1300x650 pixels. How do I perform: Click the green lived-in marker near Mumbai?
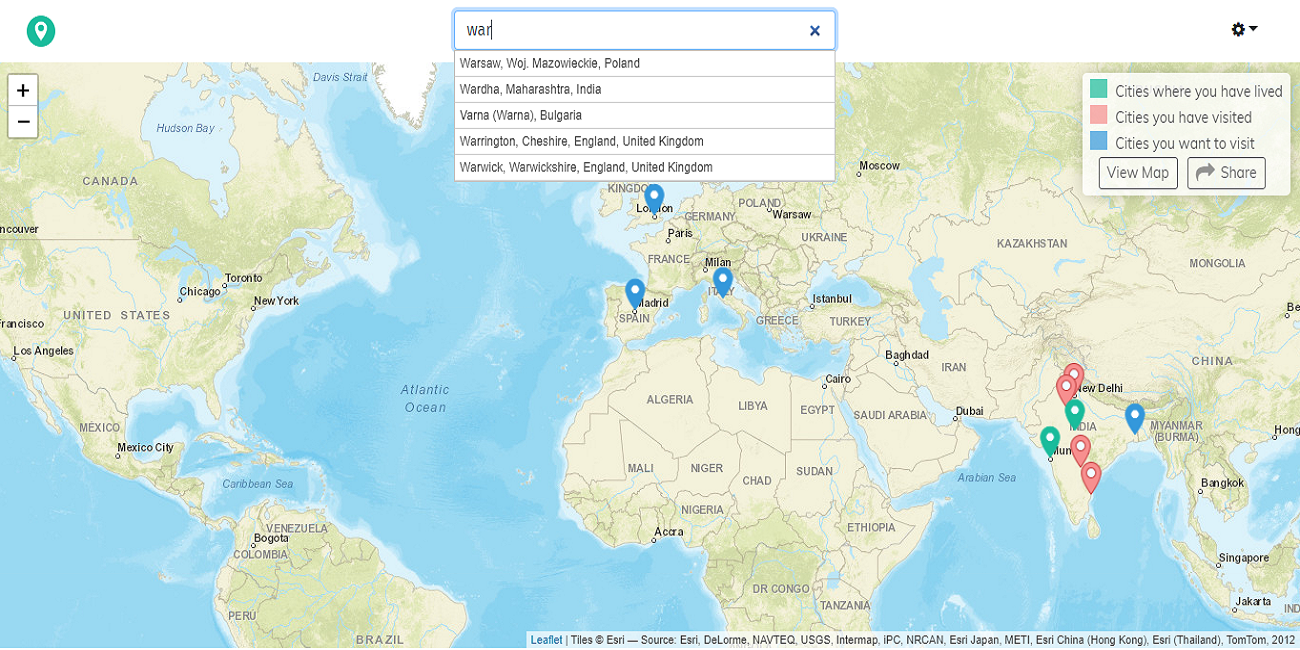point(1050,438)
